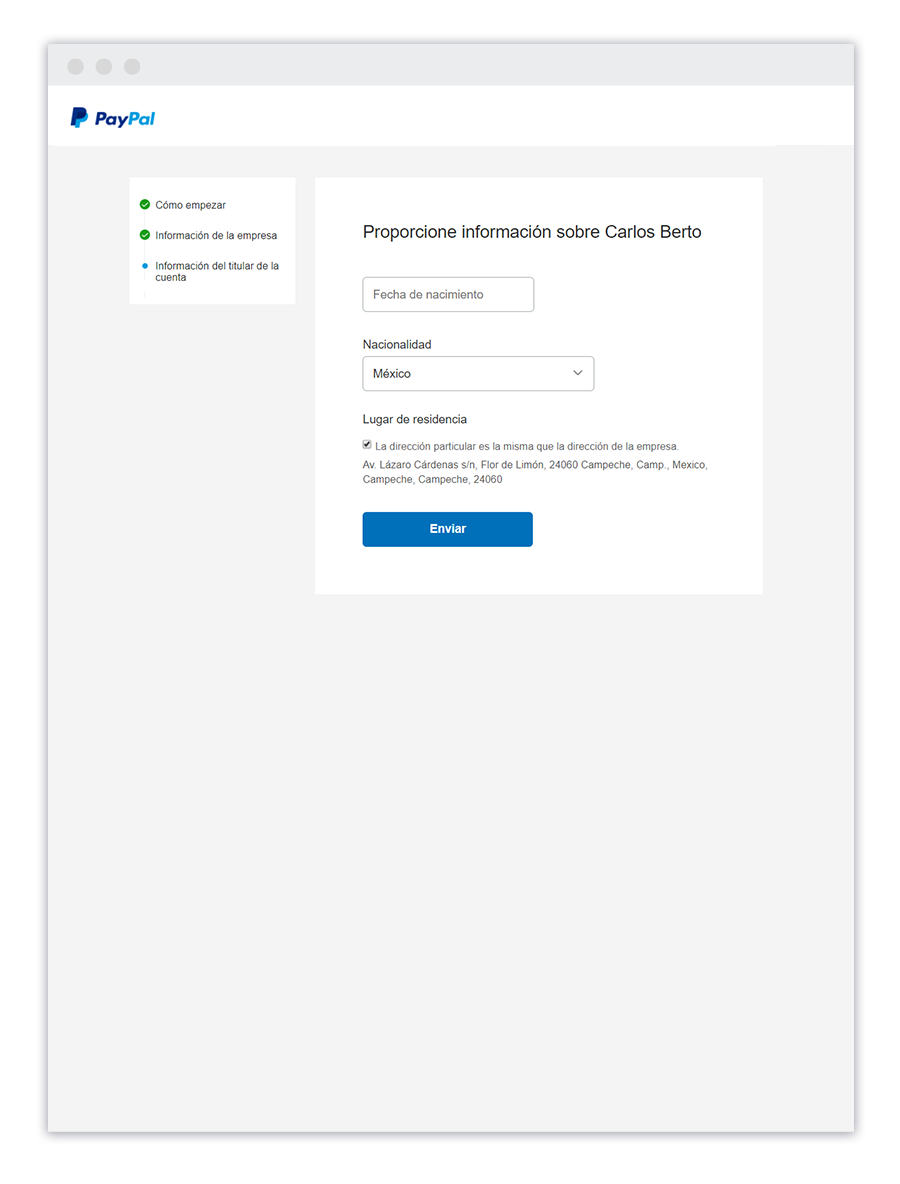The width and height of the screenshot is (900, 1184).
Task: Click the leftmost window control dot
Action: click(76, 67)
